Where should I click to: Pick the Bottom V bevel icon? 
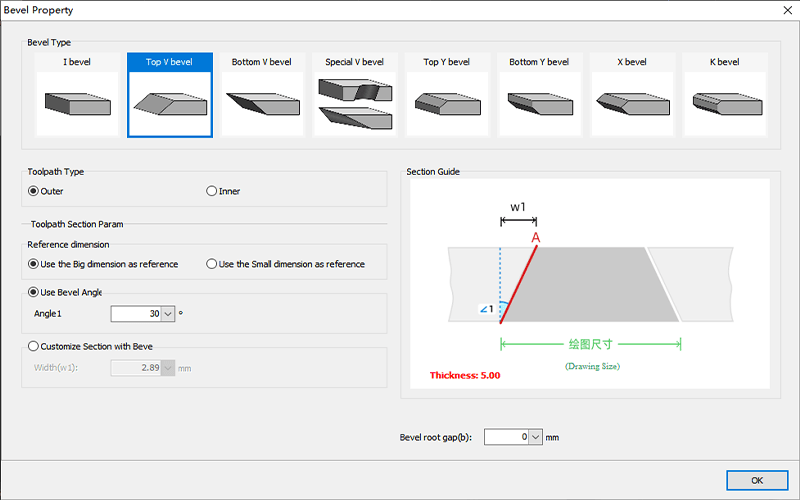261,101
